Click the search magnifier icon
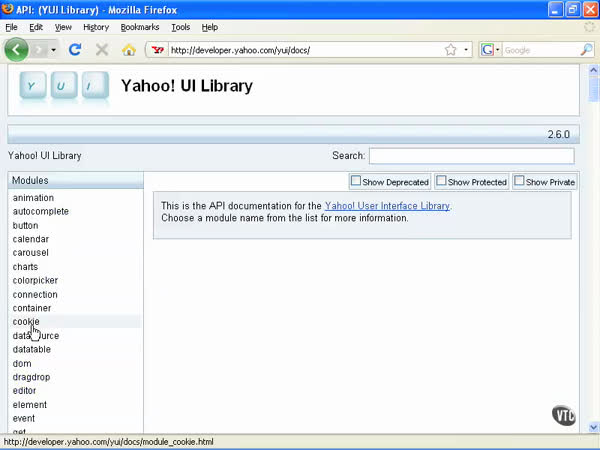This screenshot has height=450, width=600. point(586,49)
